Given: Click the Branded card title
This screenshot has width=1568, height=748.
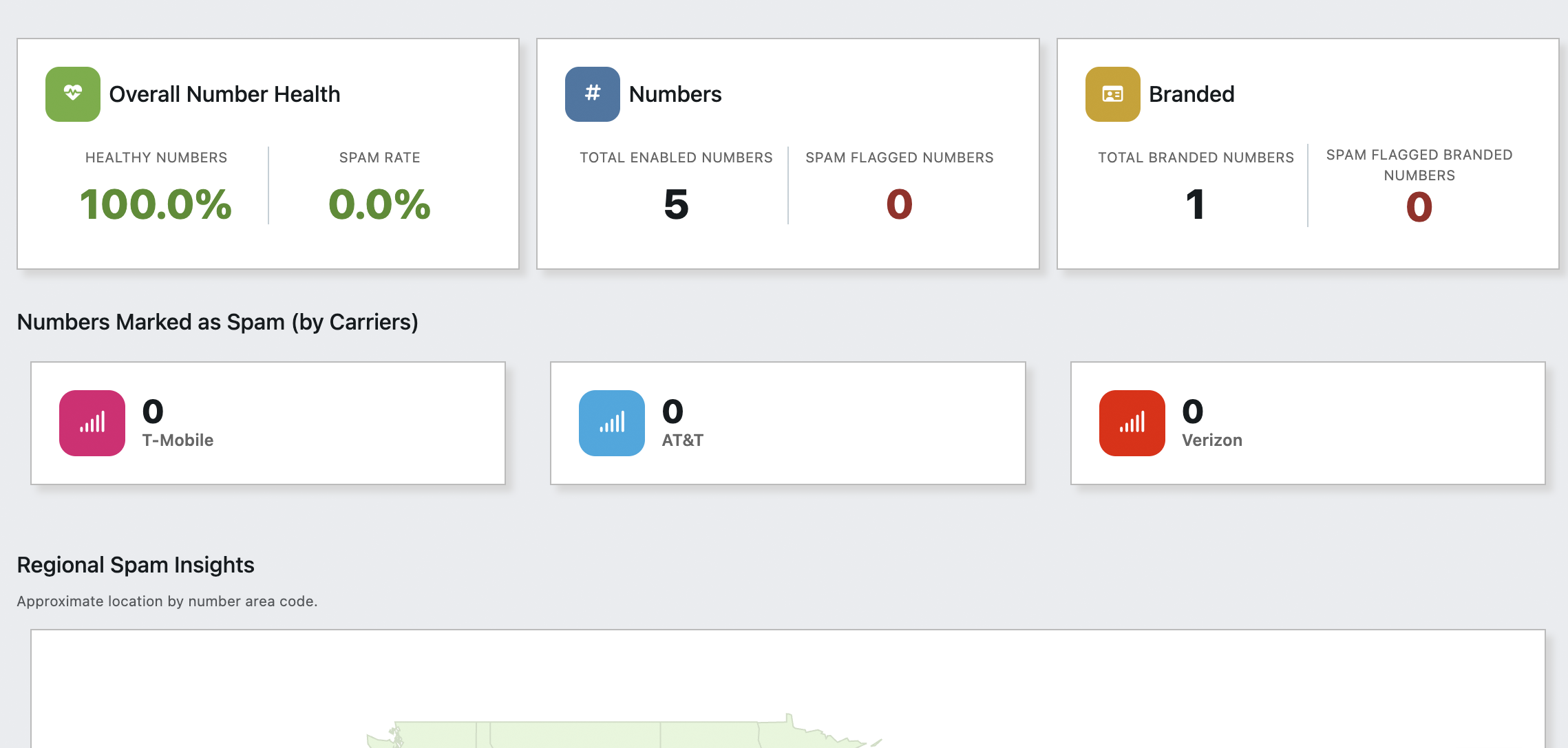Looking at the screenshot, I should 1191,94.
